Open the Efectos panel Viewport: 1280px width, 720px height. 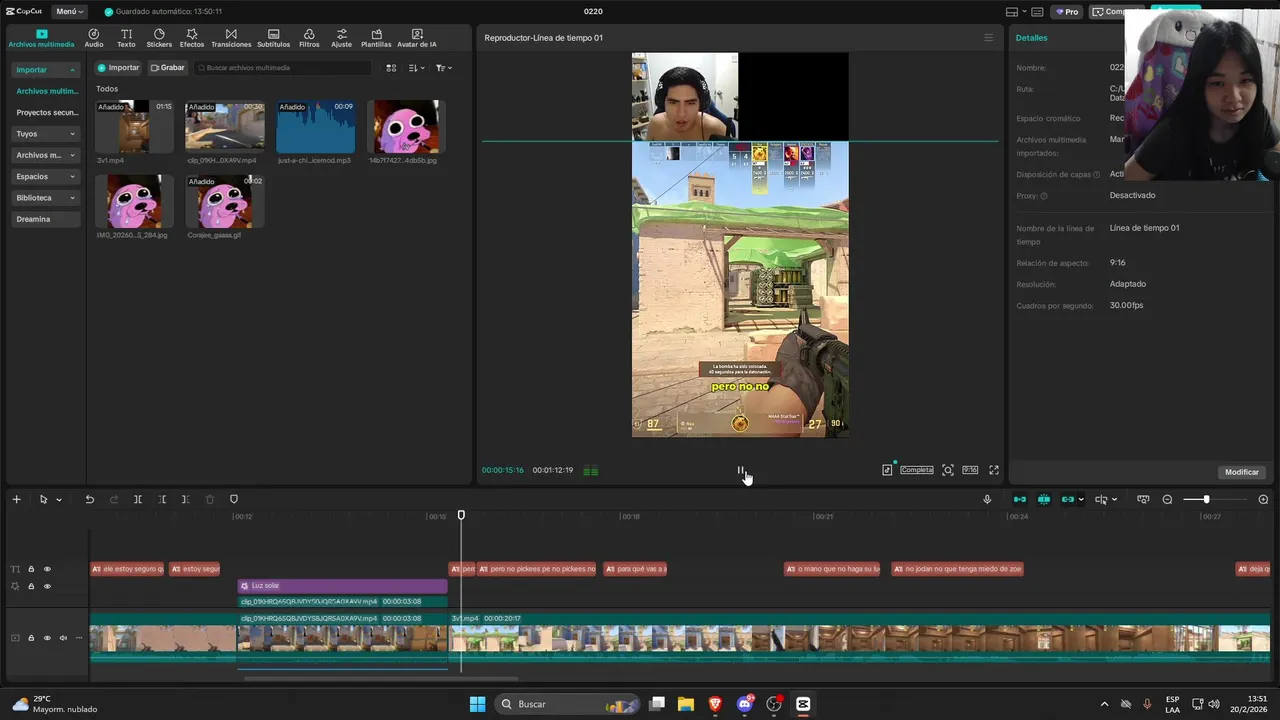point(191,38)
